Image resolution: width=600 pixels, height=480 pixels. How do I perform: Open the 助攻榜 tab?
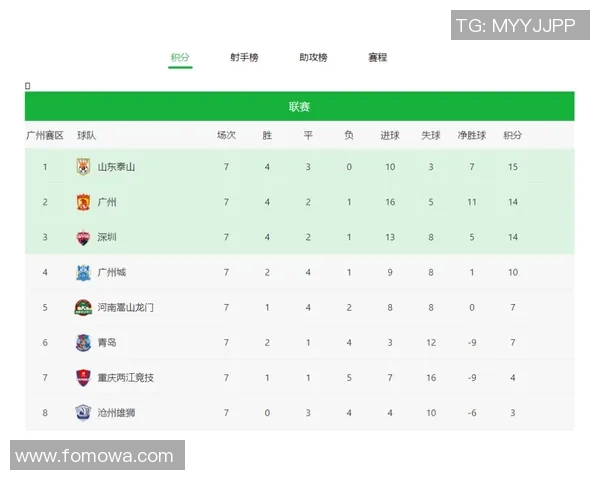pos(313,58)
